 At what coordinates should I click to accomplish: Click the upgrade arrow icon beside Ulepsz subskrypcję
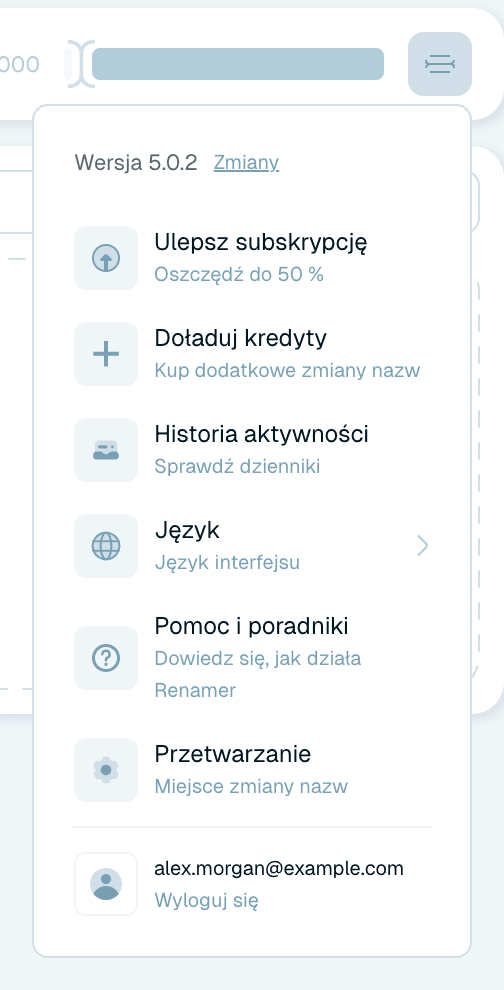tap(106, 258)
